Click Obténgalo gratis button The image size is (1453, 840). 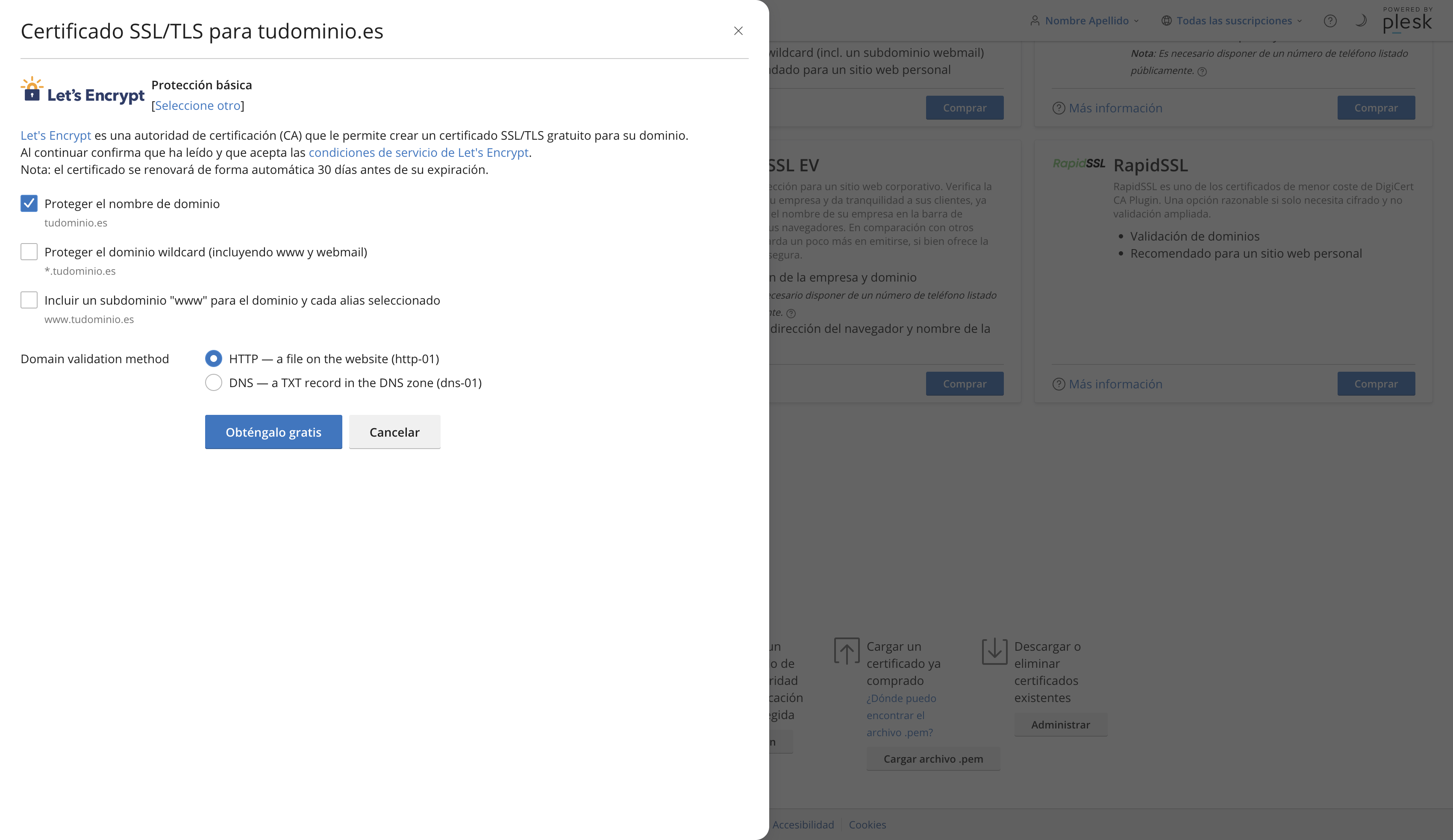(274, 432)
